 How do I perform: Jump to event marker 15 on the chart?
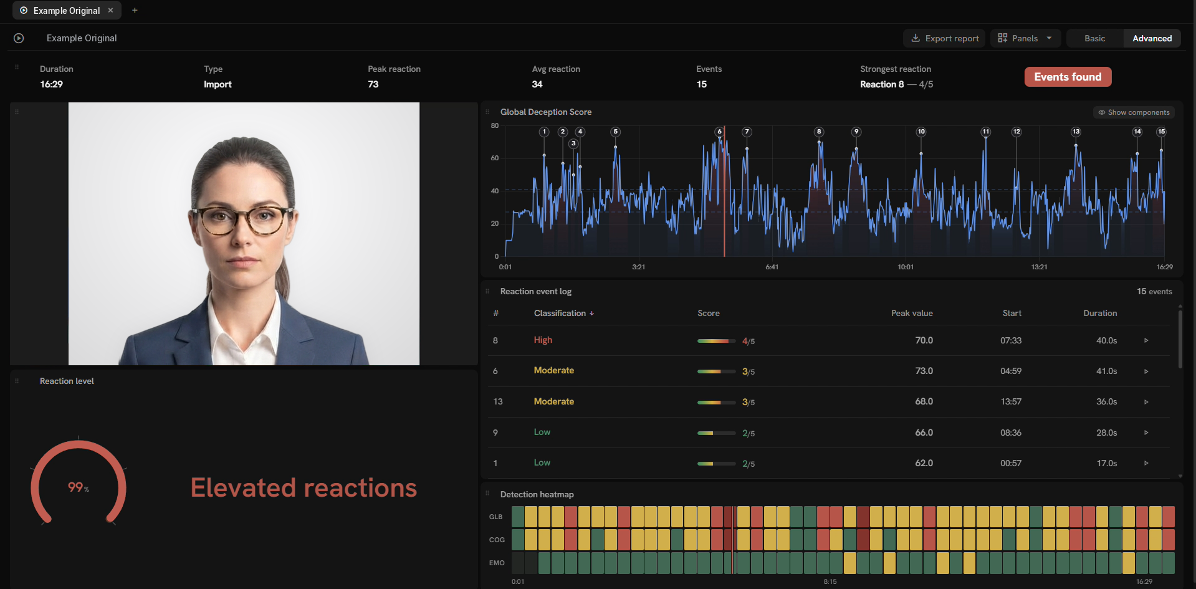coord(1161,132)
